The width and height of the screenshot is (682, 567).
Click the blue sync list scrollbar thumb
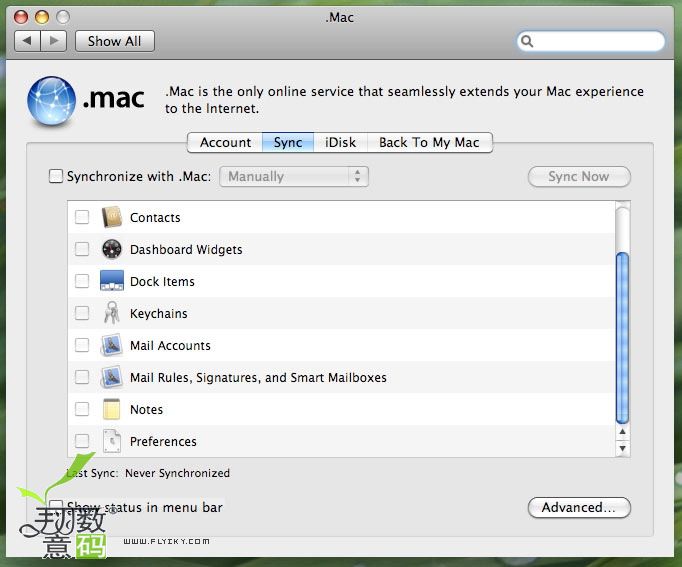622,337
